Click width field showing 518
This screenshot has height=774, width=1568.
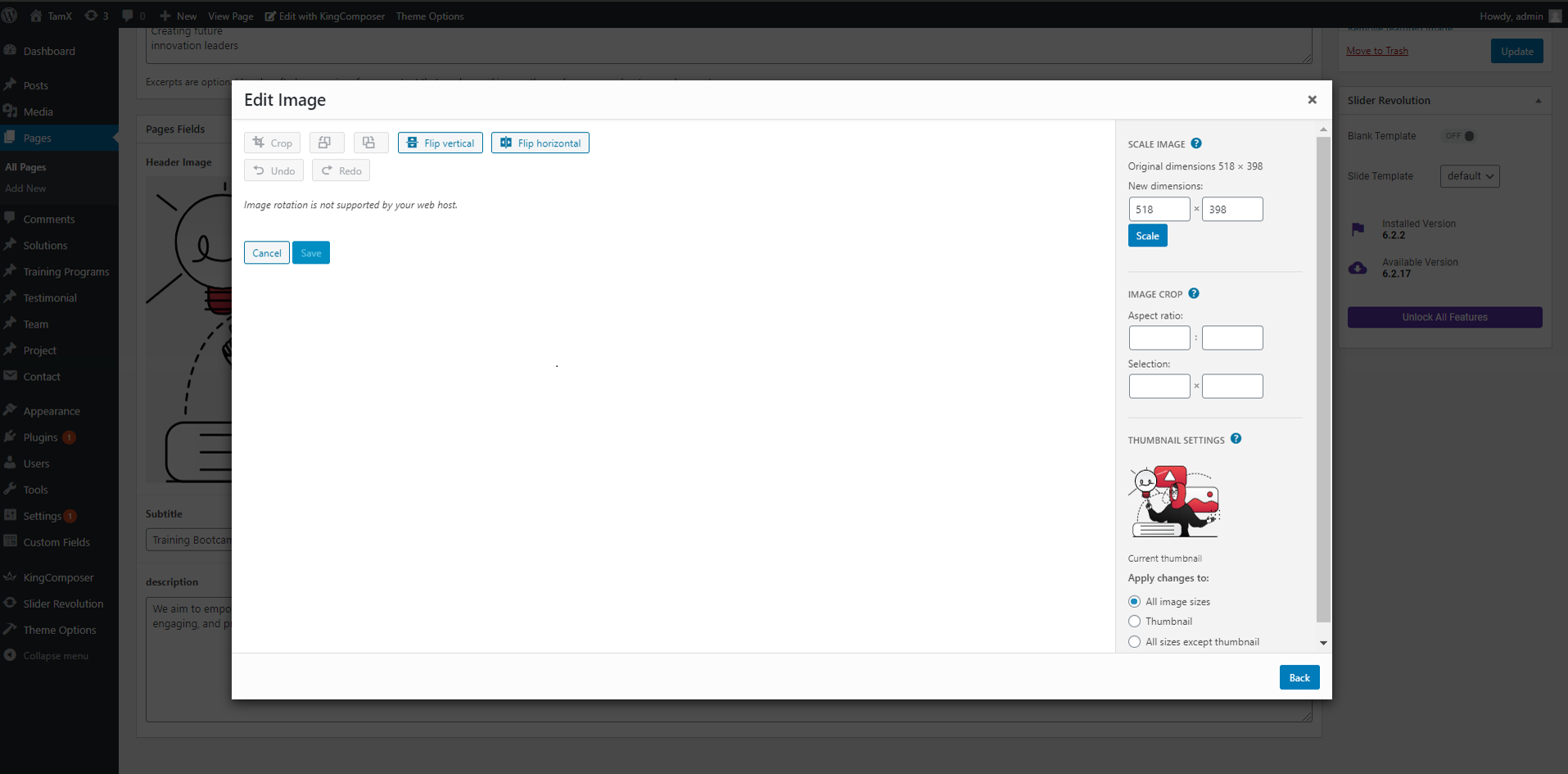tap(1159, 209)
